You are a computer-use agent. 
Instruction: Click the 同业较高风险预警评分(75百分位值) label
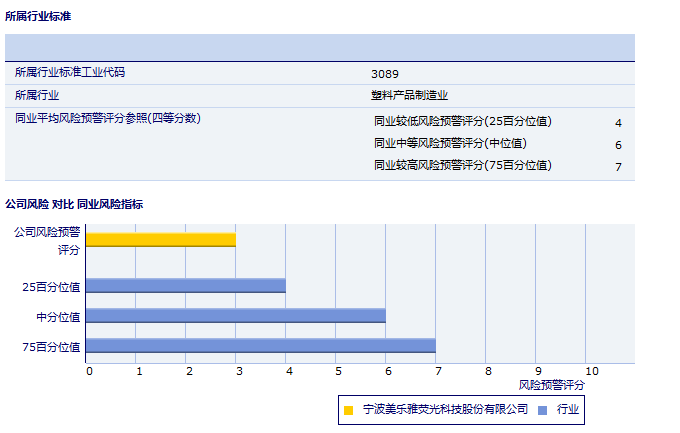click(x=462, y=166)
